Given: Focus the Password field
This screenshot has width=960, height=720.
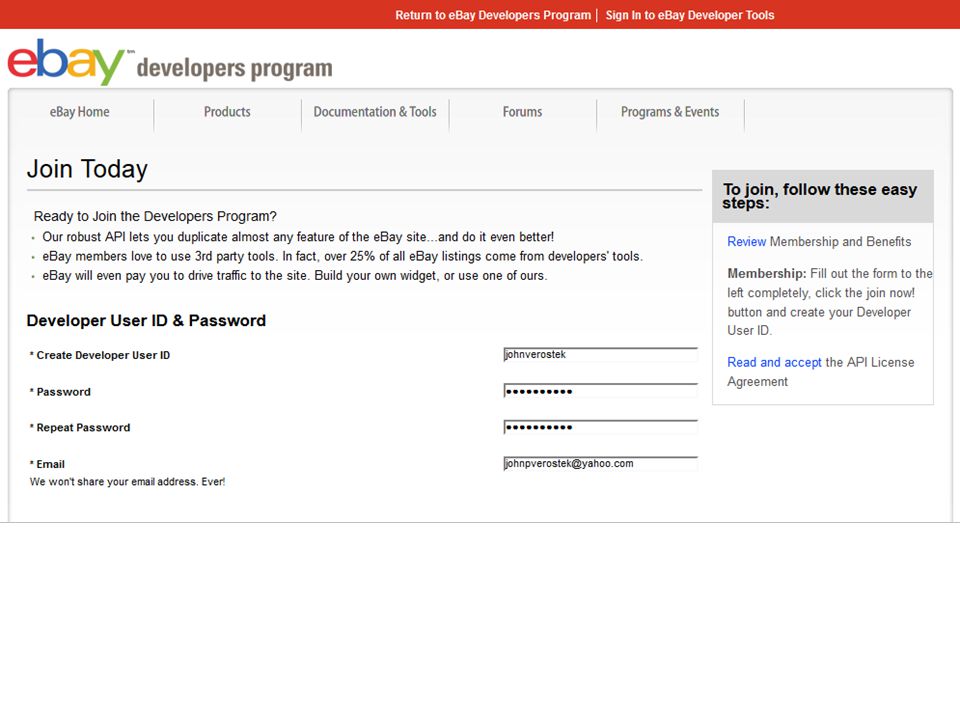Looking at the screenshot, I should pyautogui.click(x=600, y=391).
